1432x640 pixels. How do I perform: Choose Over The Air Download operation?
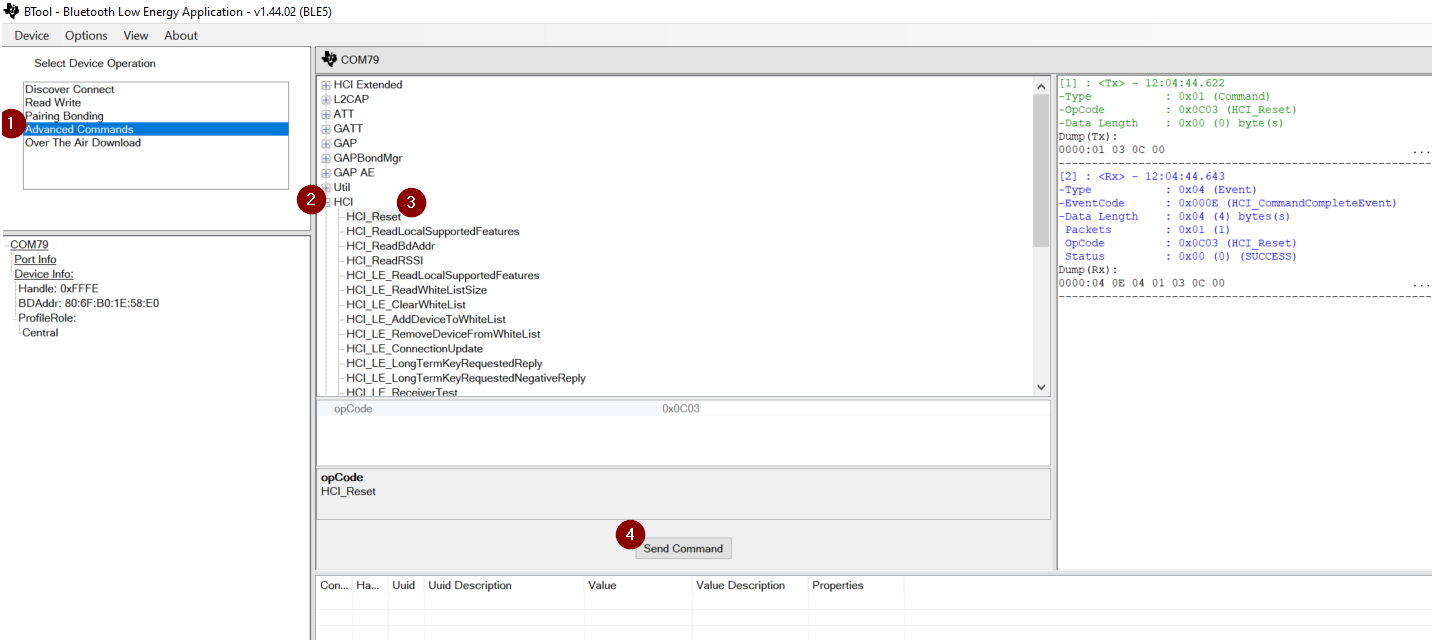pyautogui.click(x=83, y=142)
